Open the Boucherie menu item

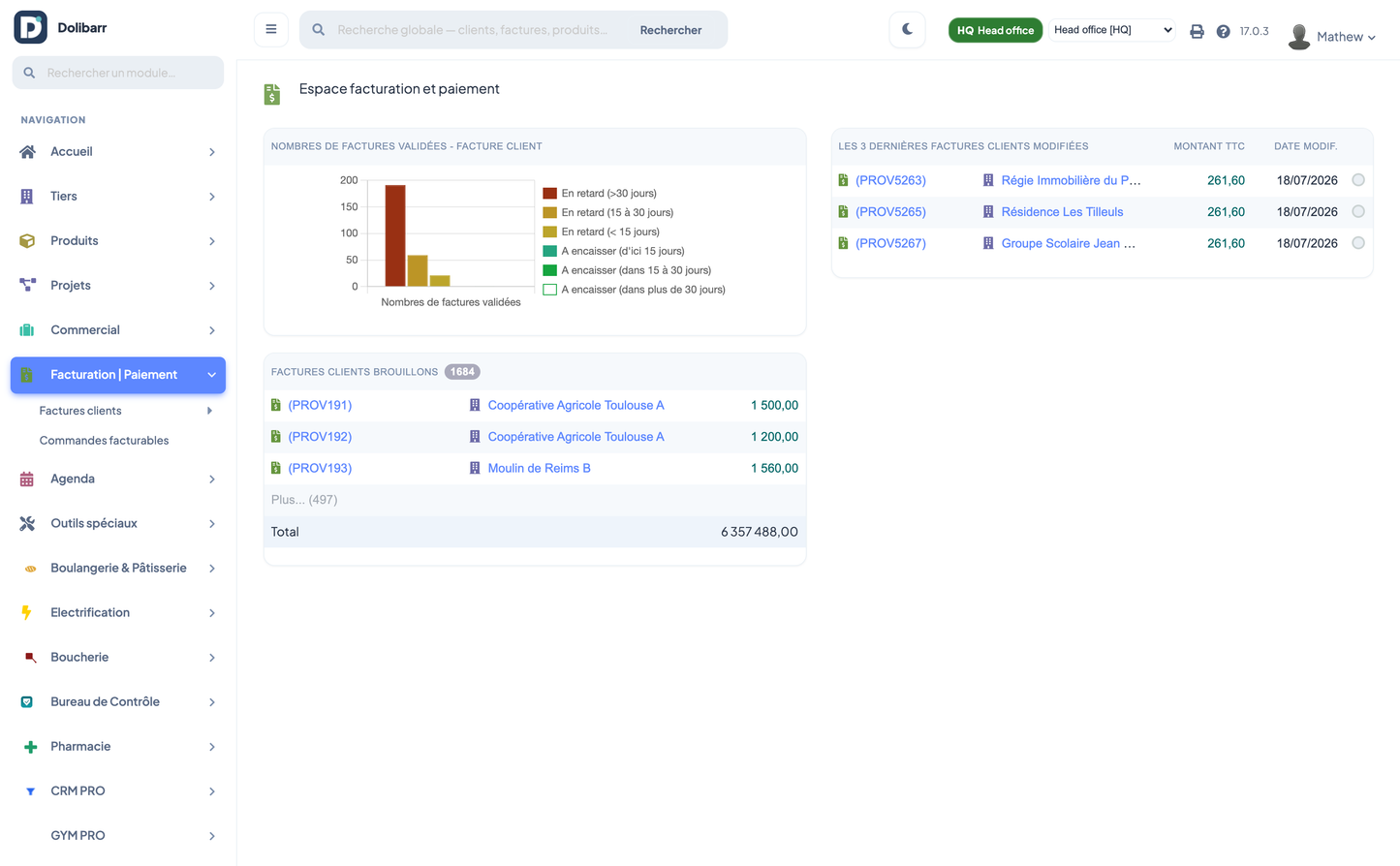pos(118,658)
